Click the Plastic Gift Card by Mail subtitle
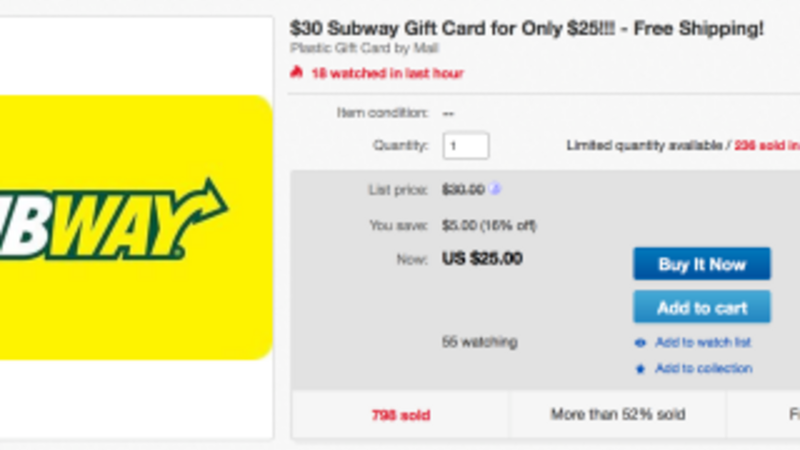This screenshot has height=450, width=800. (364, 47)
